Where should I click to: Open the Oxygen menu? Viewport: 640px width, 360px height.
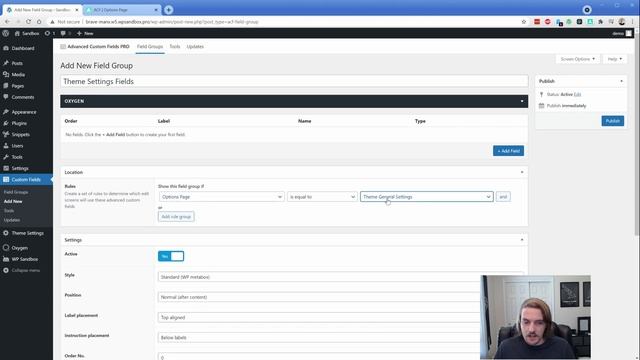click(19, 248)
